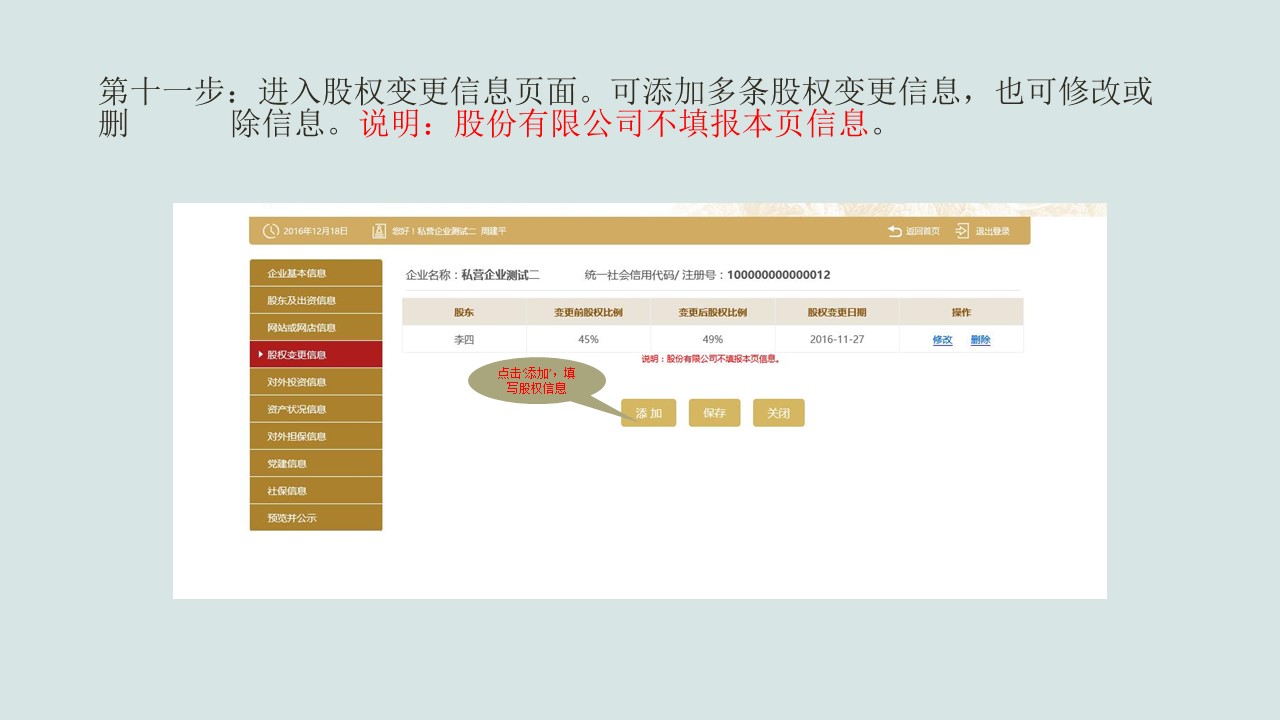Click the user profile icon in the header
This screenshot has width=1280, height=720.
pyautogui.click(x=379, y=230)
